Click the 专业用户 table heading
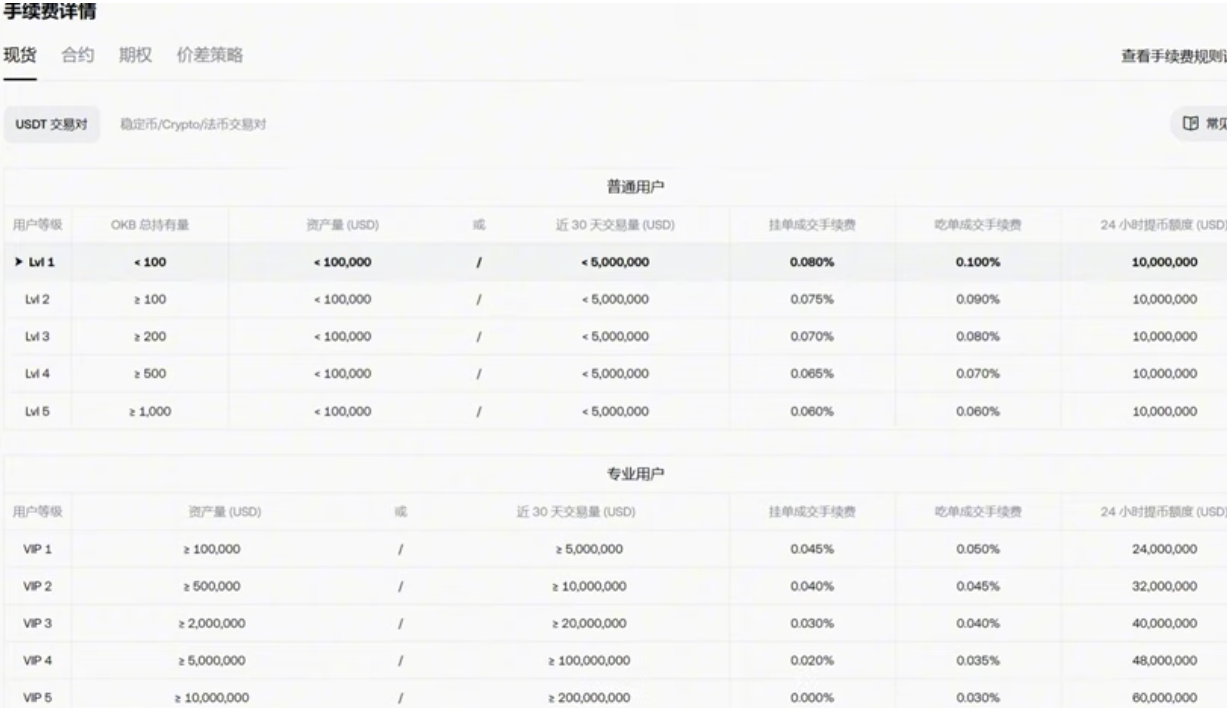Viewport: 1227px width, 708px height. pyautogui.click(x=637, y=473)
